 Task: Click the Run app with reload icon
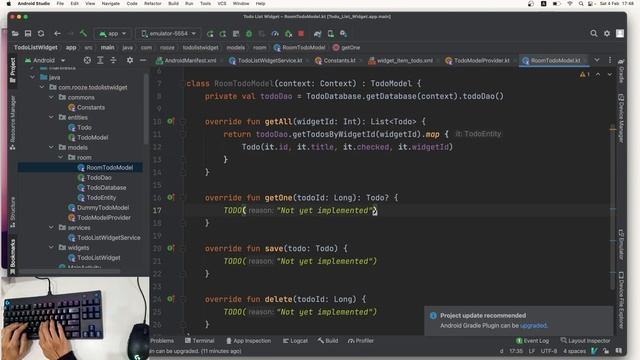coord(210,34)
